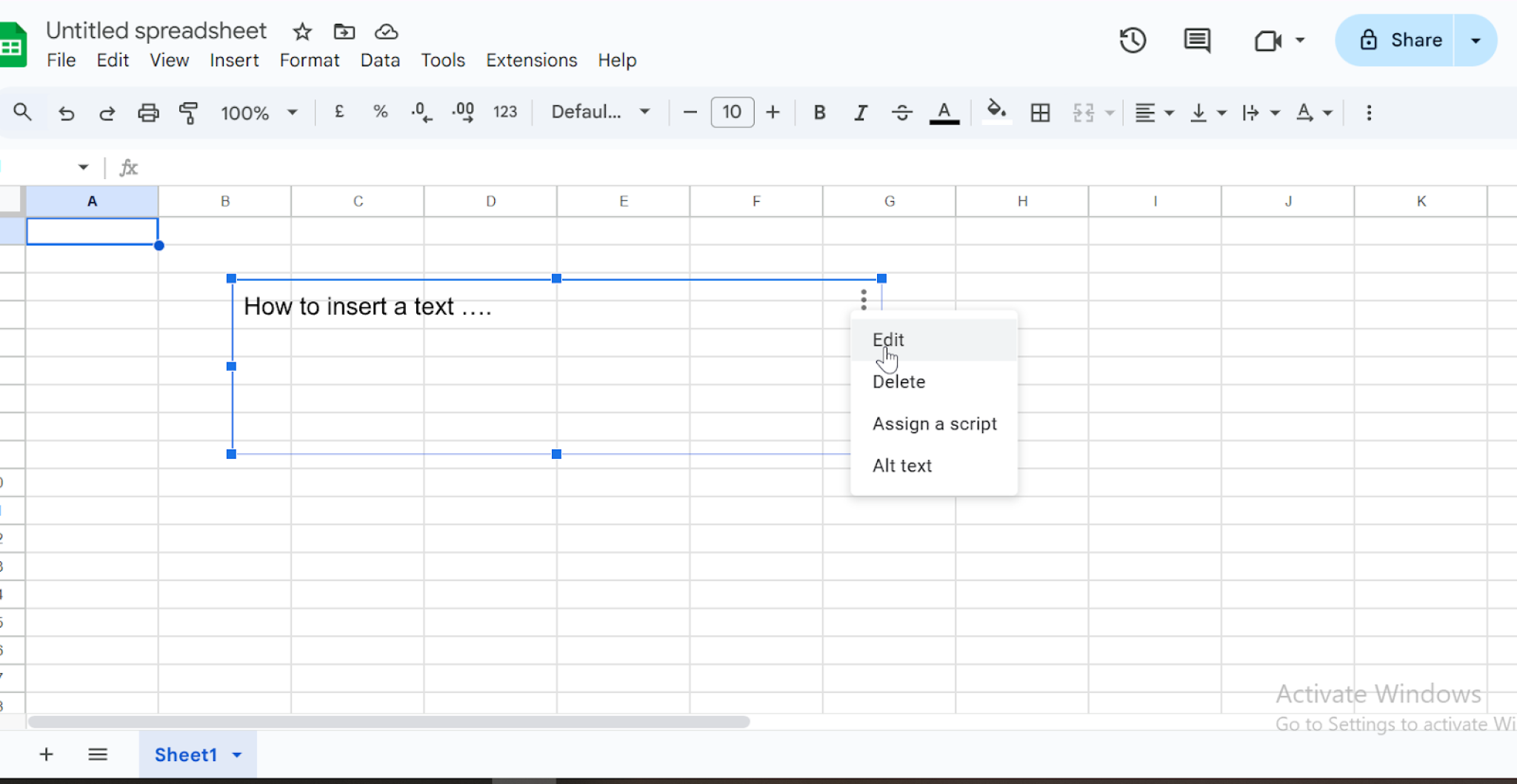Undo the last action
This screenshot has height=784, width=1517.
67,113
